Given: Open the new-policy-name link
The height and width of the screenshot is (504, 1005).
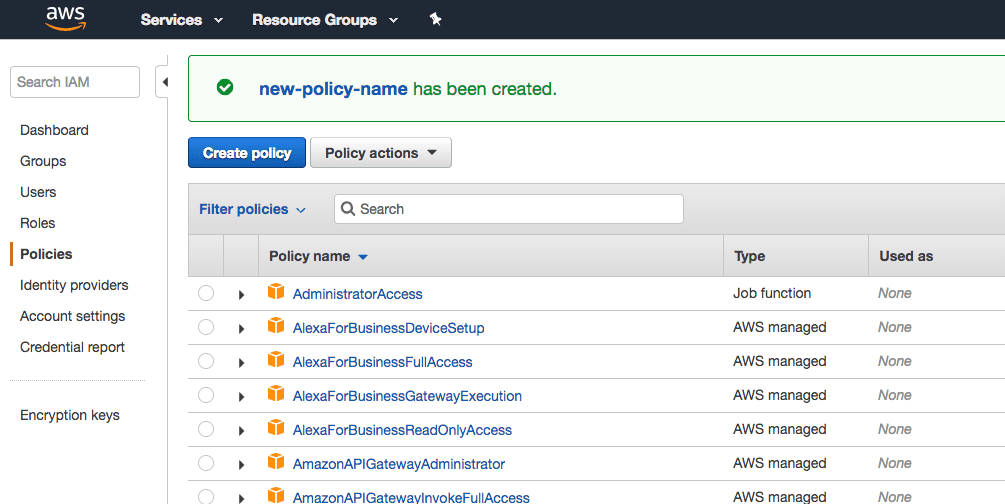Looking at the screenshot, I should 333,88.
